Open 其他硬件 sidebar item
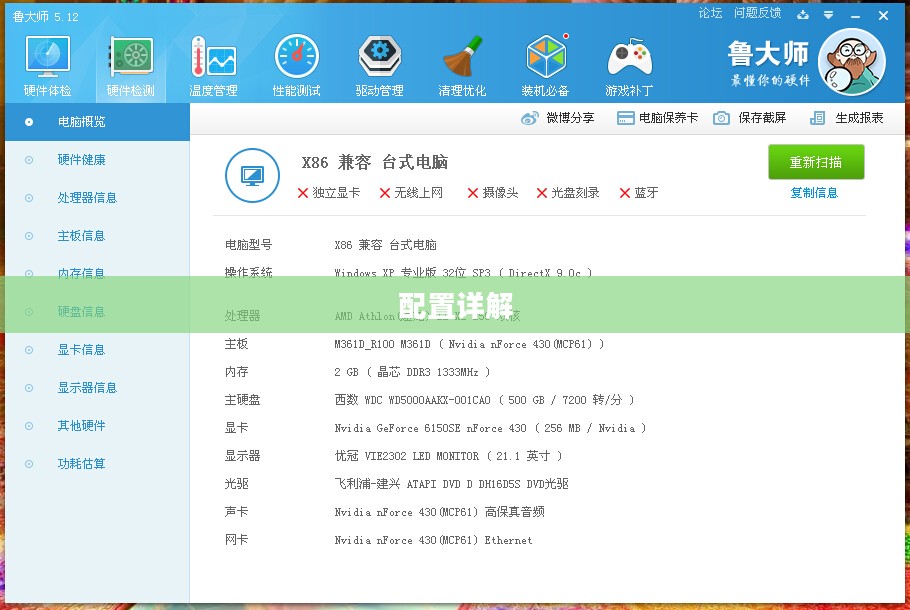 [98, 426]
